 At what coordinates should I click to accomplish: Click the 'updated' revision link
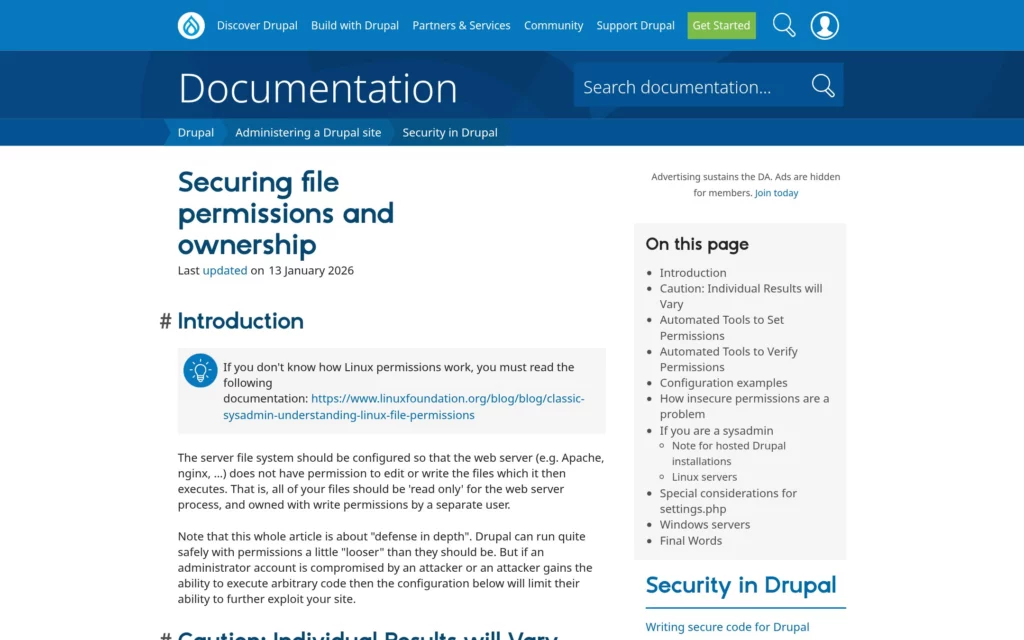[225, 270]
